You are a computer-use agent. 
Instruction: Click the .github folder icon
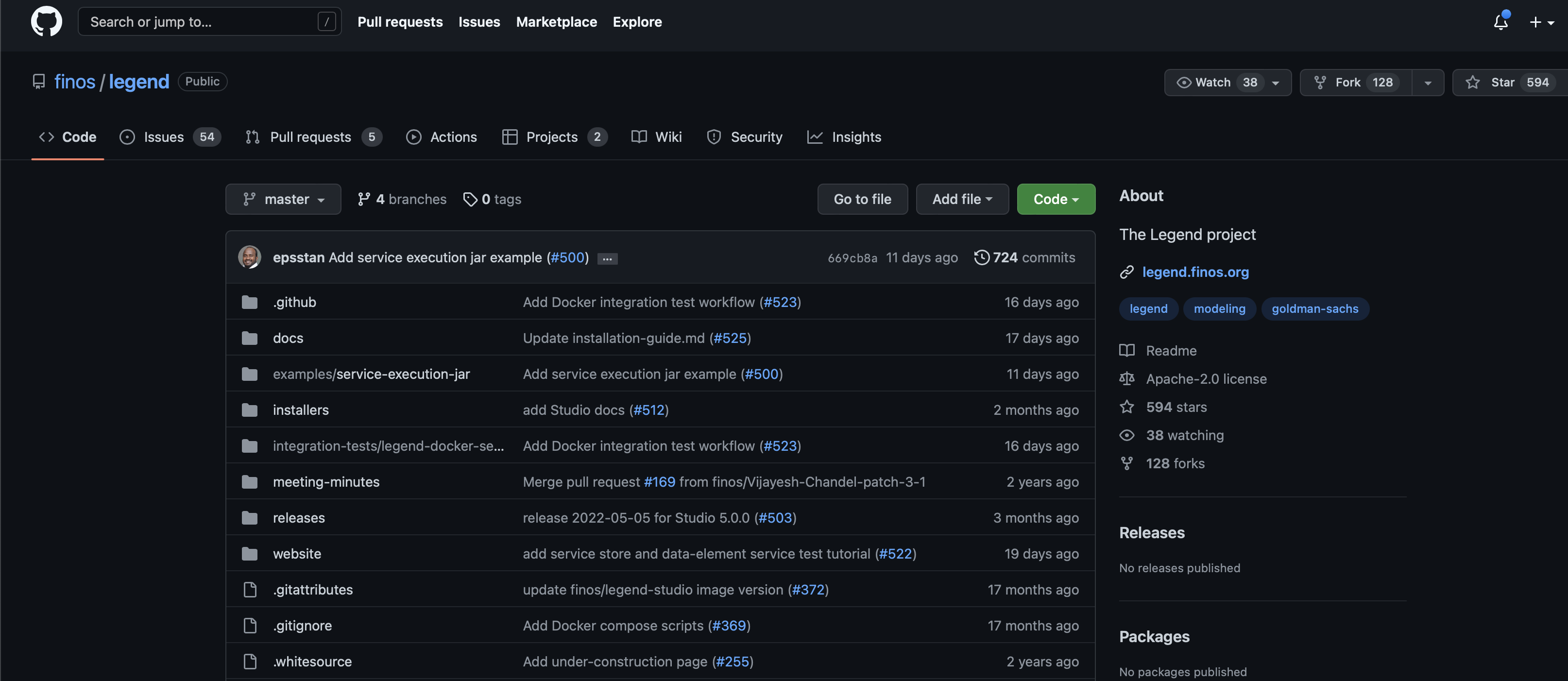click(x=250, y=302)
